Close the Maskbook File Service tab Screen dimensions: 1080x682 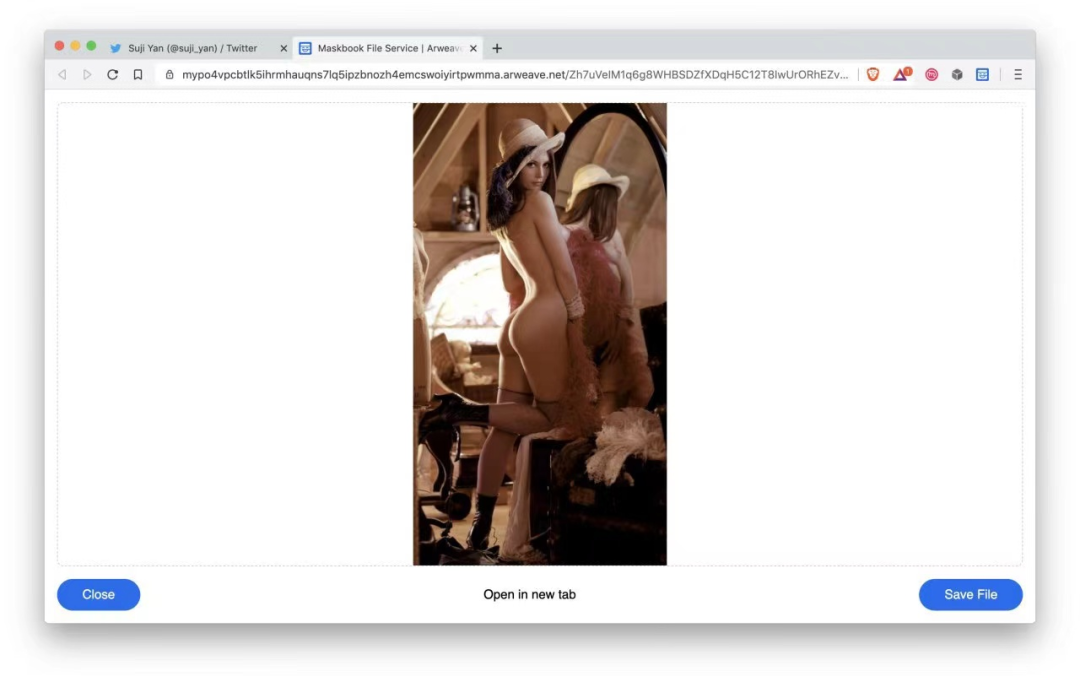(473, 48)
